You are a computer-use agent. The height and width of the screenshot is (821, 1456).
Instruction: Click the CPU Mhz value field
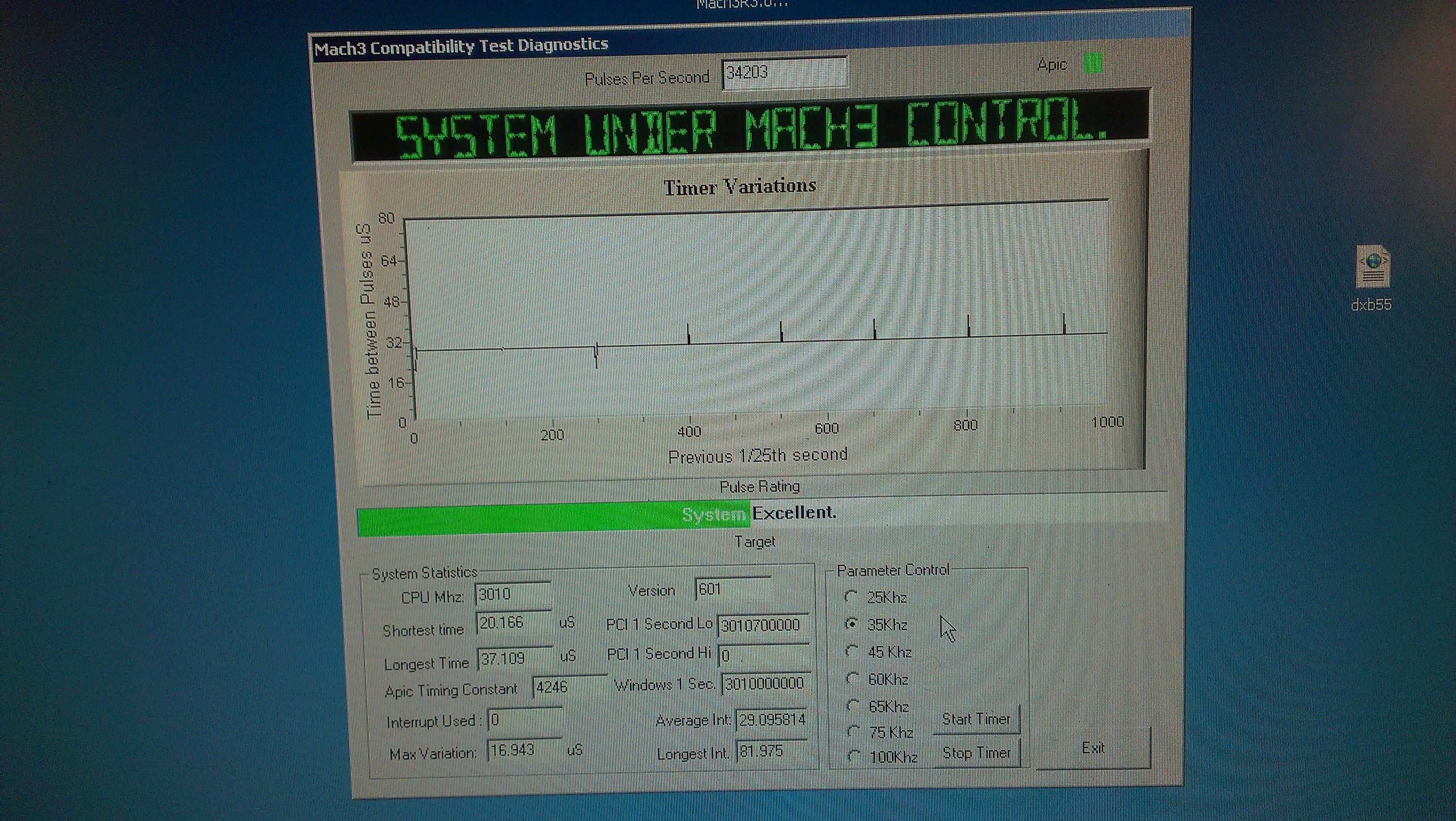[513, 594]
